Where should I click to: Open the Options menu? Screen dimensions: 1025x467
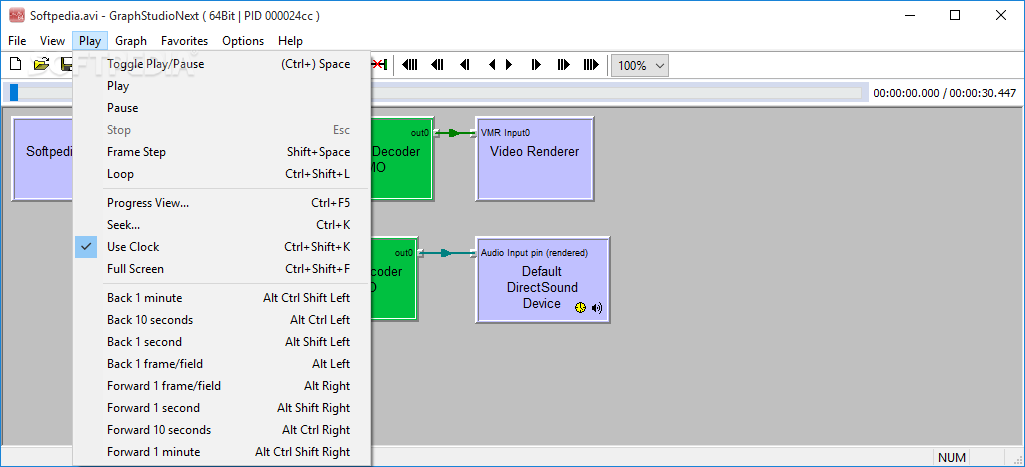[243, 41]
